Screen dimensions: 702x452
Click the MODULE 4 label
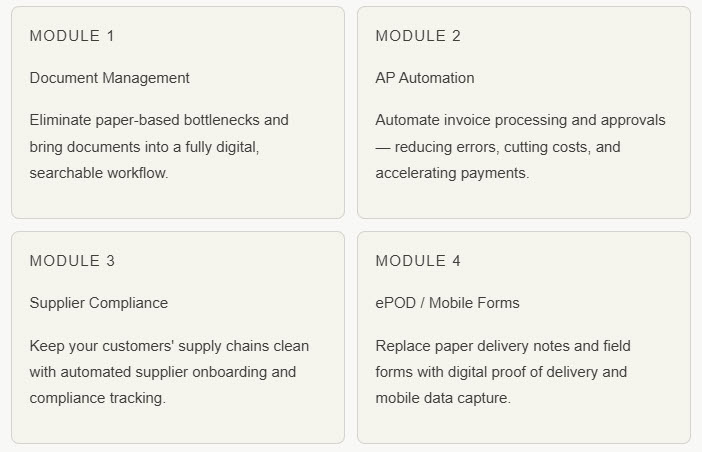pos(418,261)
